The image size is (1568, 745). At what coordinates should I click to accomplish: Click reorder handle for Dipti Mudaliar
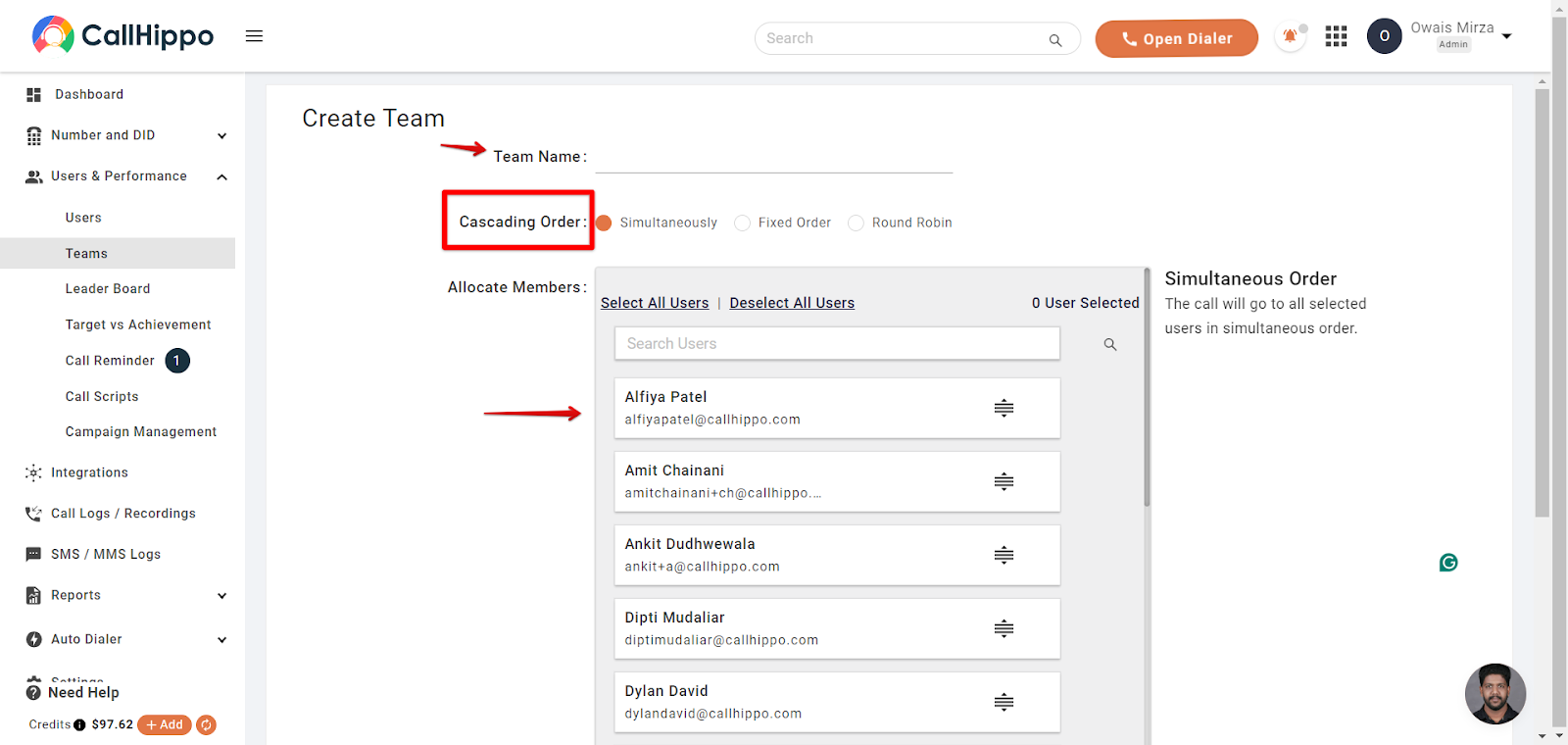coord(1004,628)
